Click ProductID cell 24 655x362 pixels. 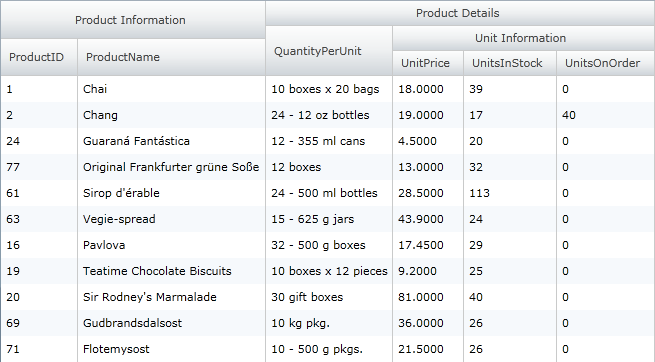[39, 141]
